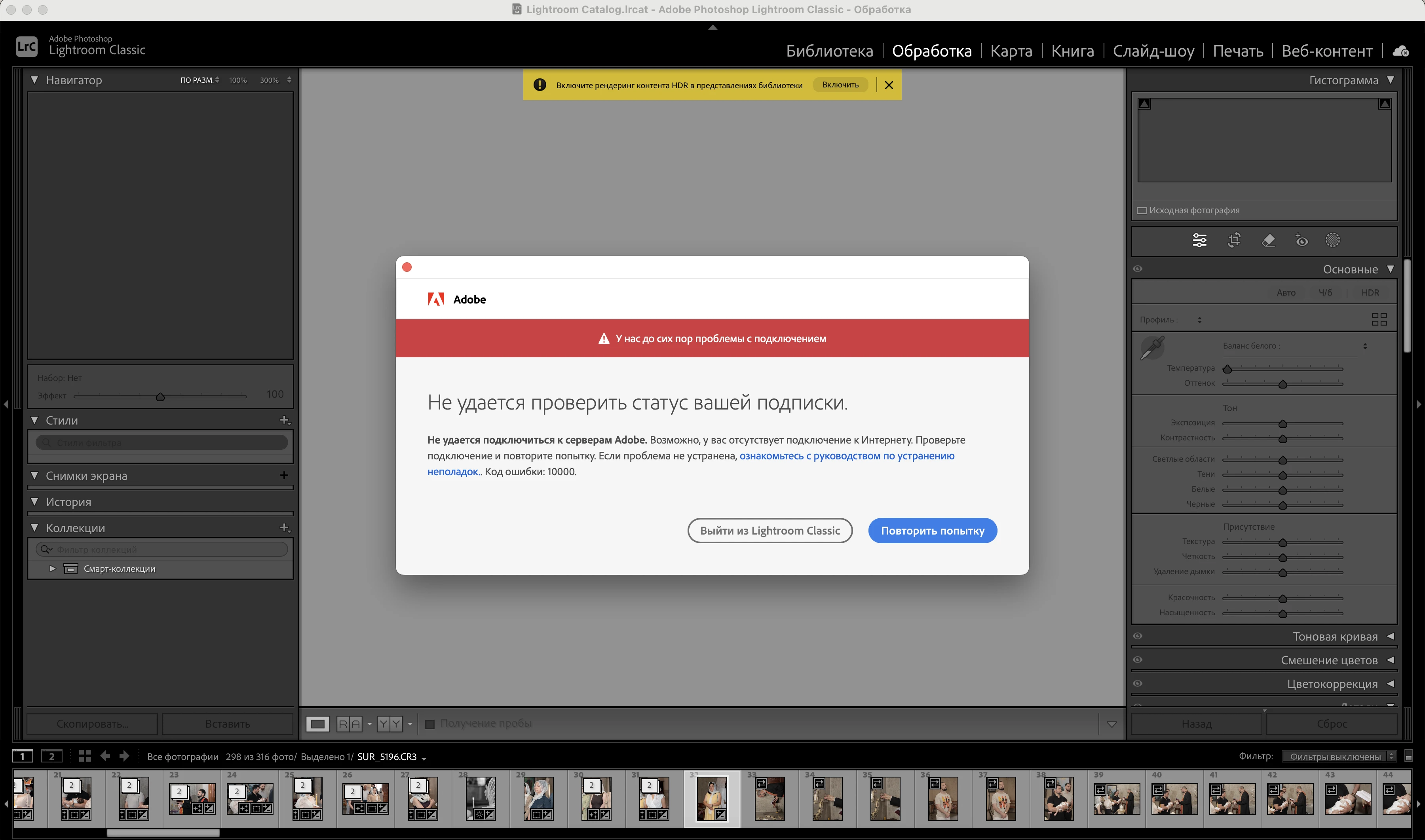
Task: Open the Фильтры выключены dropdown
Action: [1339, 757]
